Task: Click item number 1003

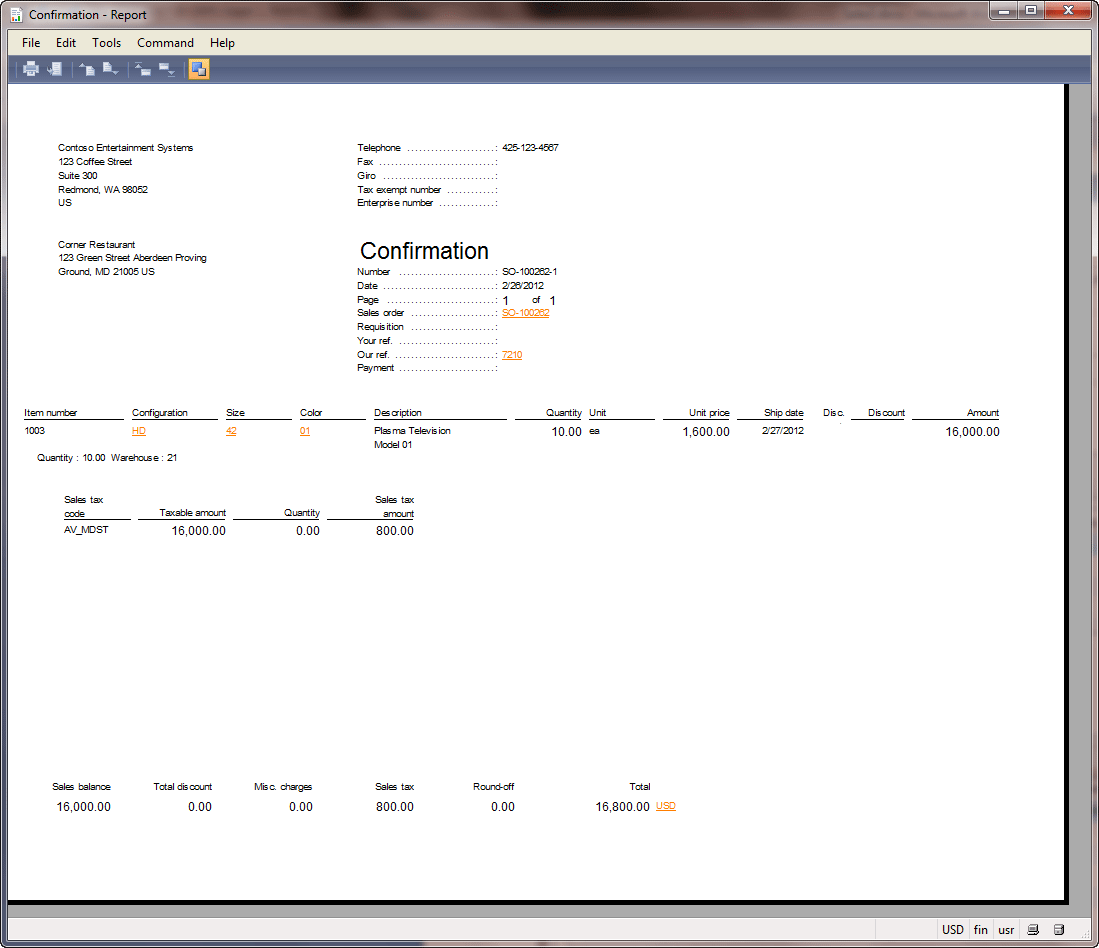Action: [x=34, y=431]
